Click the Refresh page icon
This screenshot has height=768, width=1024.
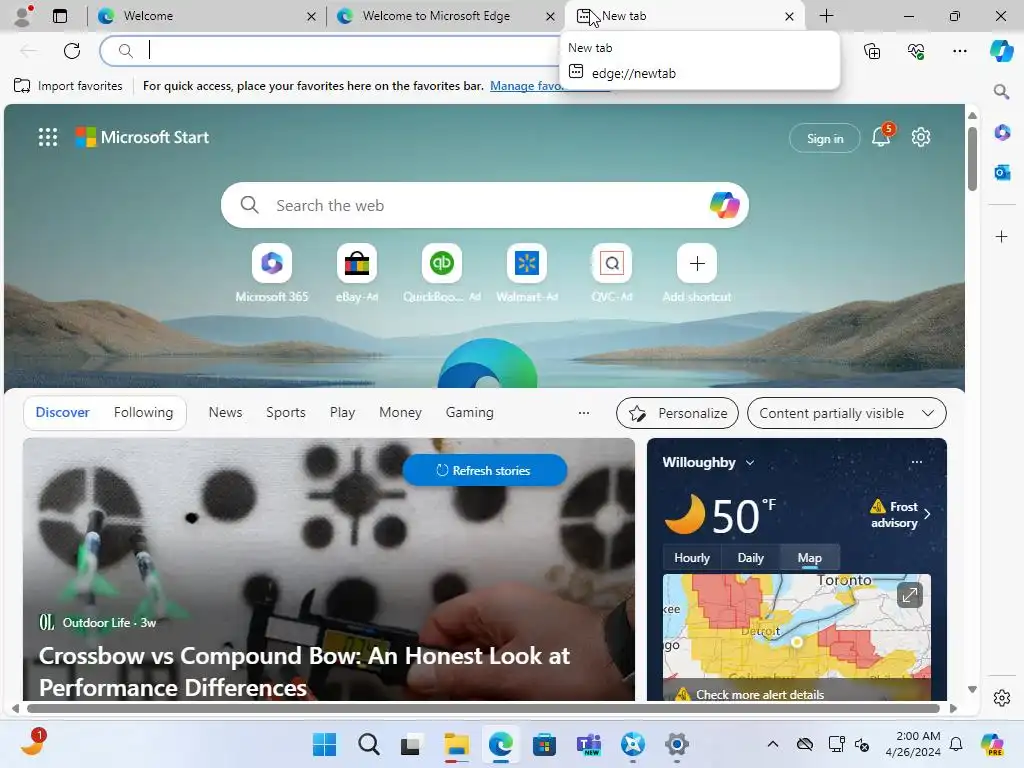72,50
